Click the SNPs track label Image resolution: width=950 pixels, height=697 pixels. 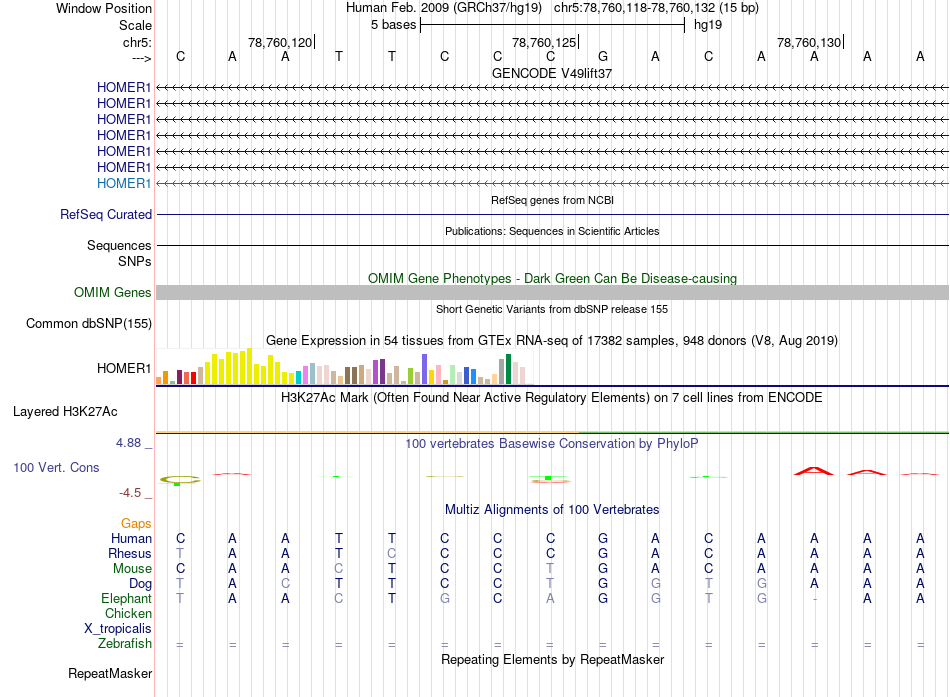coord(135,261)
